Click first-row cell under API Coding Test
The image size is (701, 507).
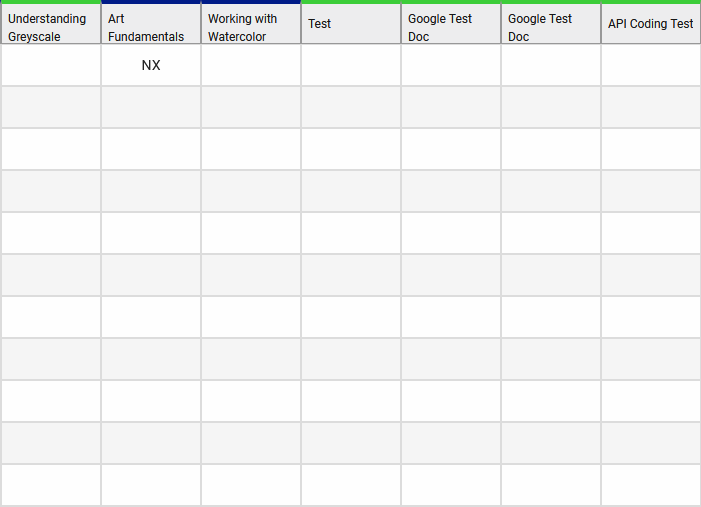(x=651, y=65)
